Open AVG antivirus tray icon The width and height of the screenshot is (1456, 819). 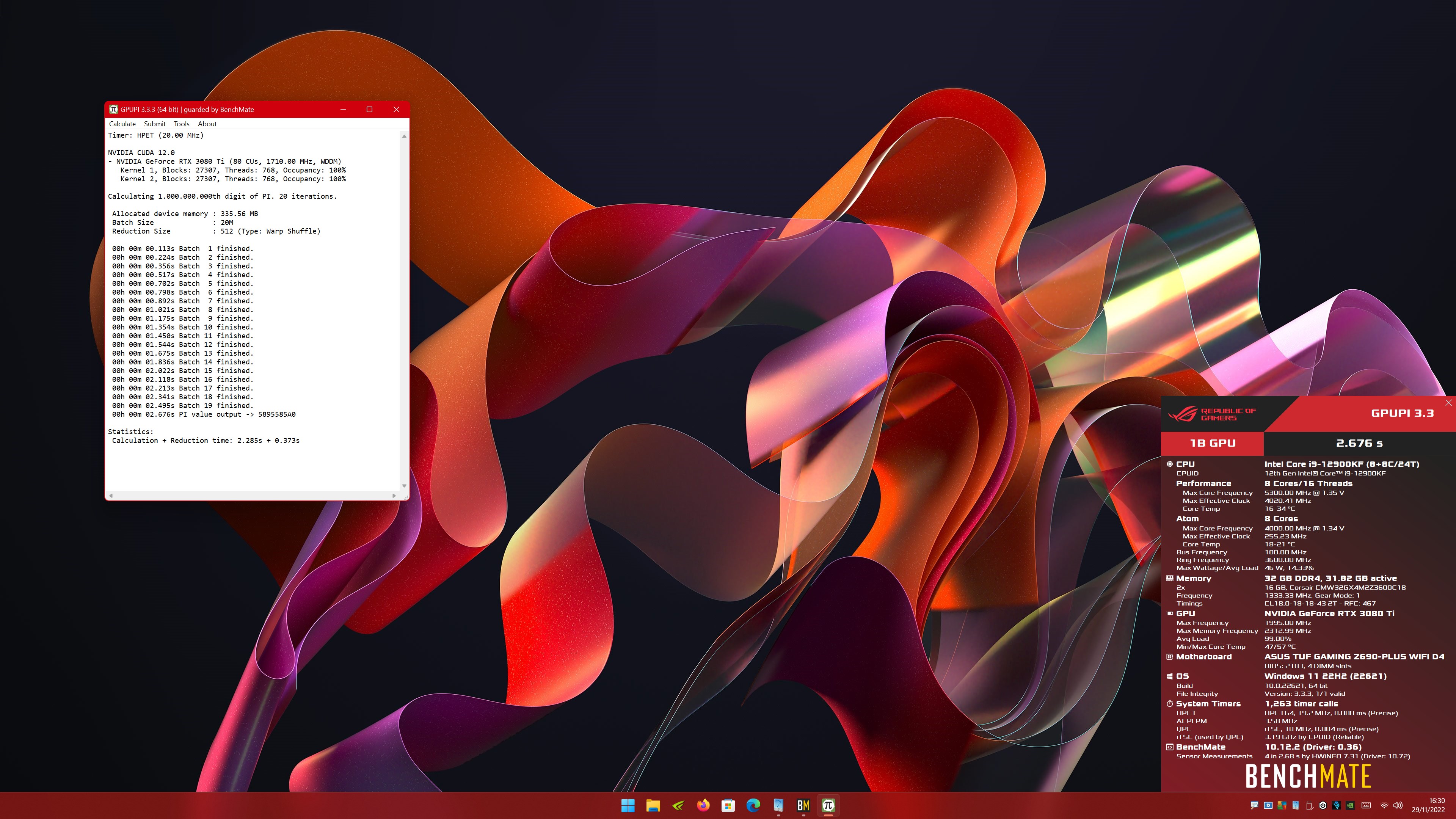pyautogui.click(x=1282, y=805)
